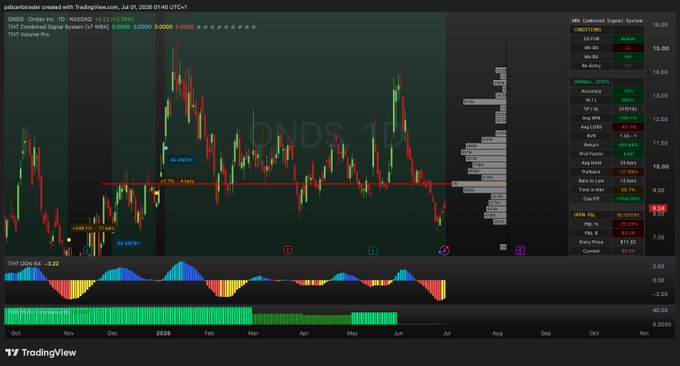The width and height of the screenshot is (680, 366).
Task: Click the OPEN P&L header
Action: 585,215
